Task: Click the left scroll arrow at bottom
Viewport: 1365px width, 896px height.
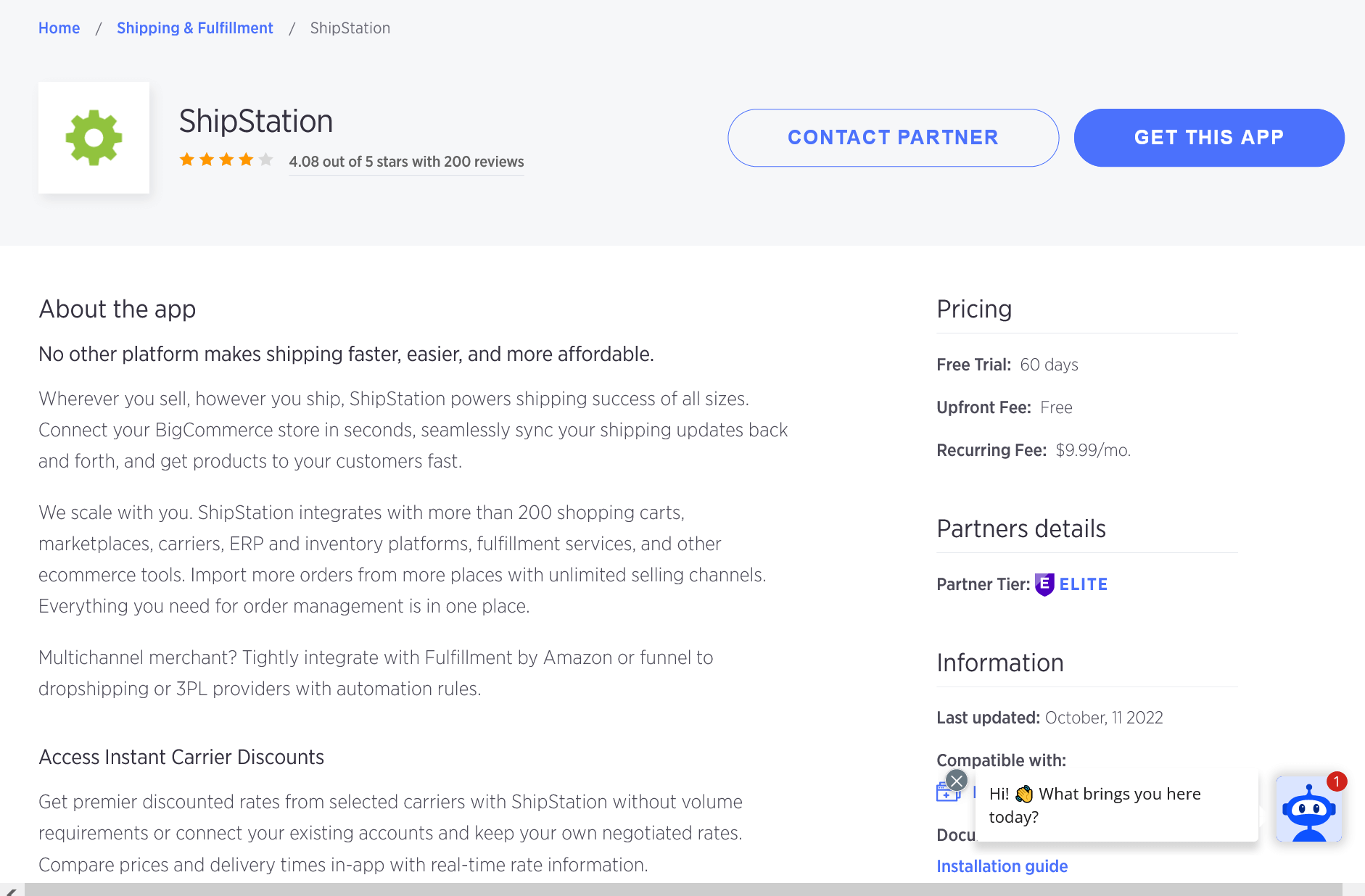Action: pyautogui.click(x=11, y=891)
